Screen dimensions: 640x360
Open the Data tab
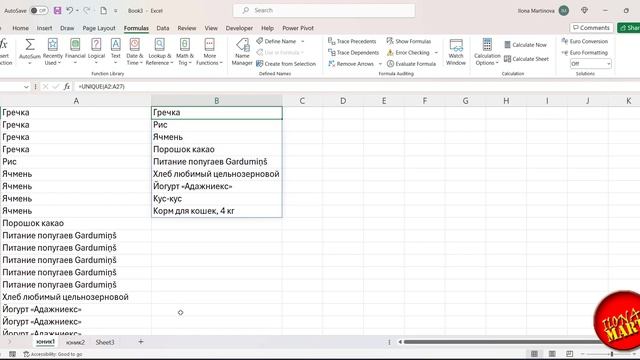[x=163, y=28]
